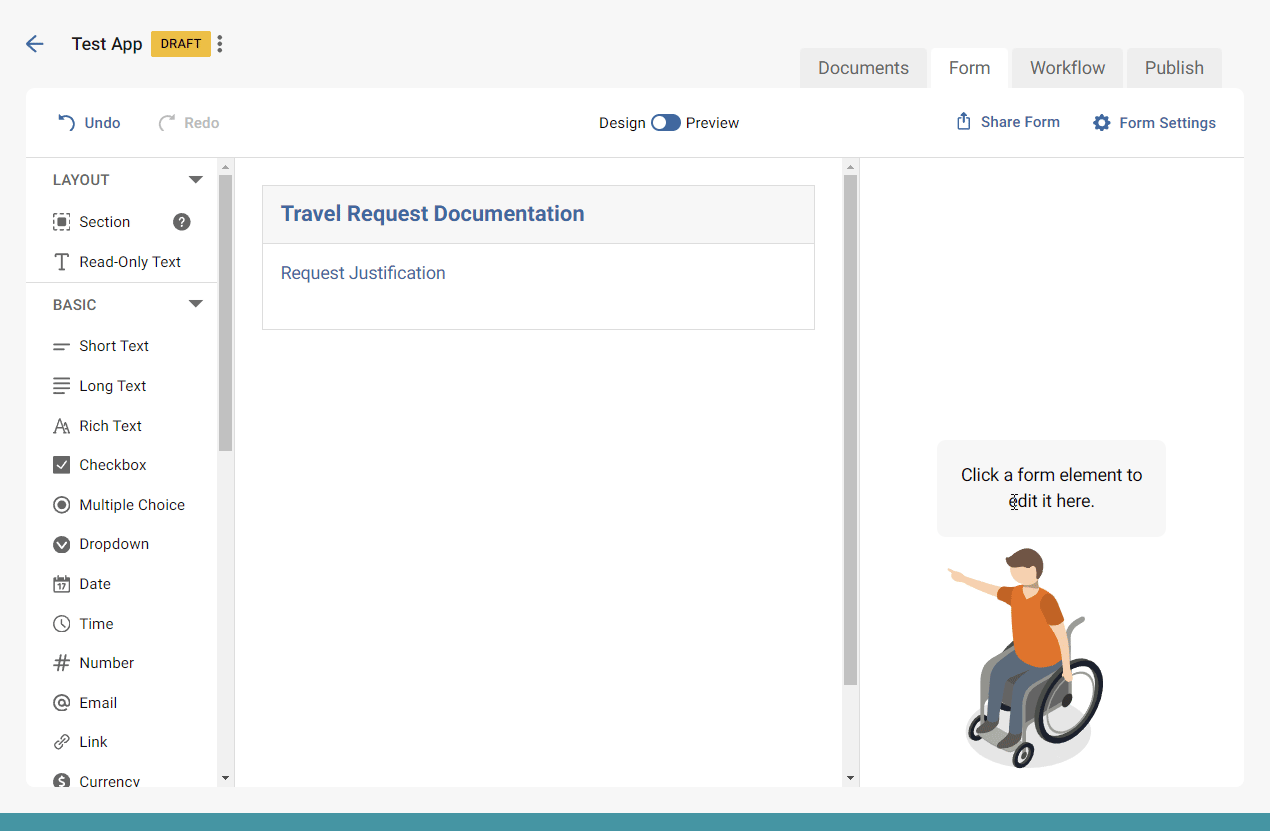Click the back arrow icon

pos(35,44)
